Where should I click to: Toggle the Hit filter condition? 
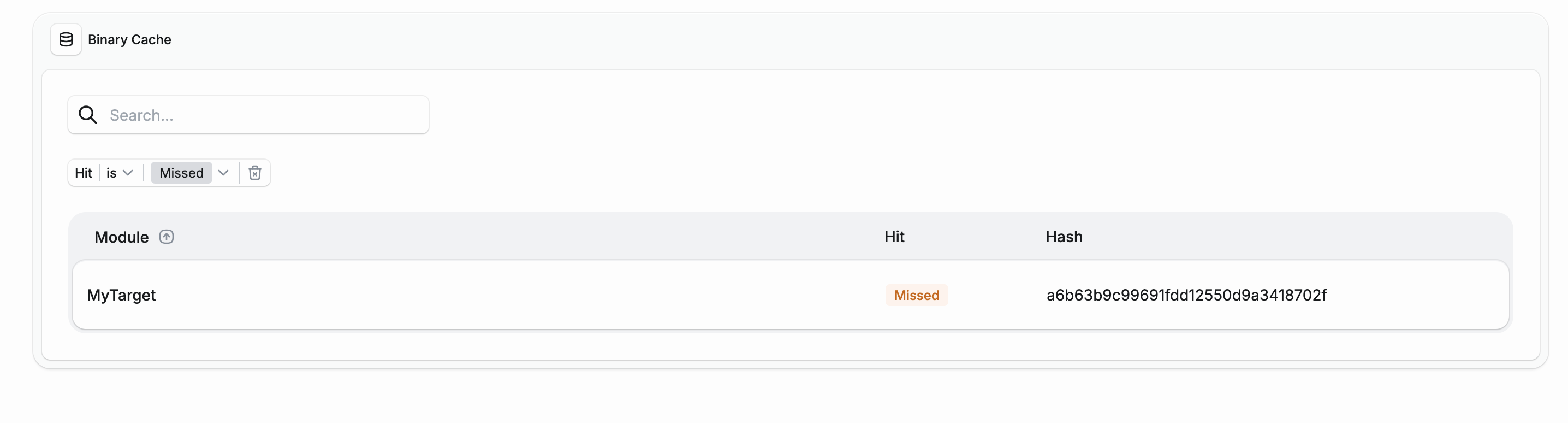tap(84, 173)
